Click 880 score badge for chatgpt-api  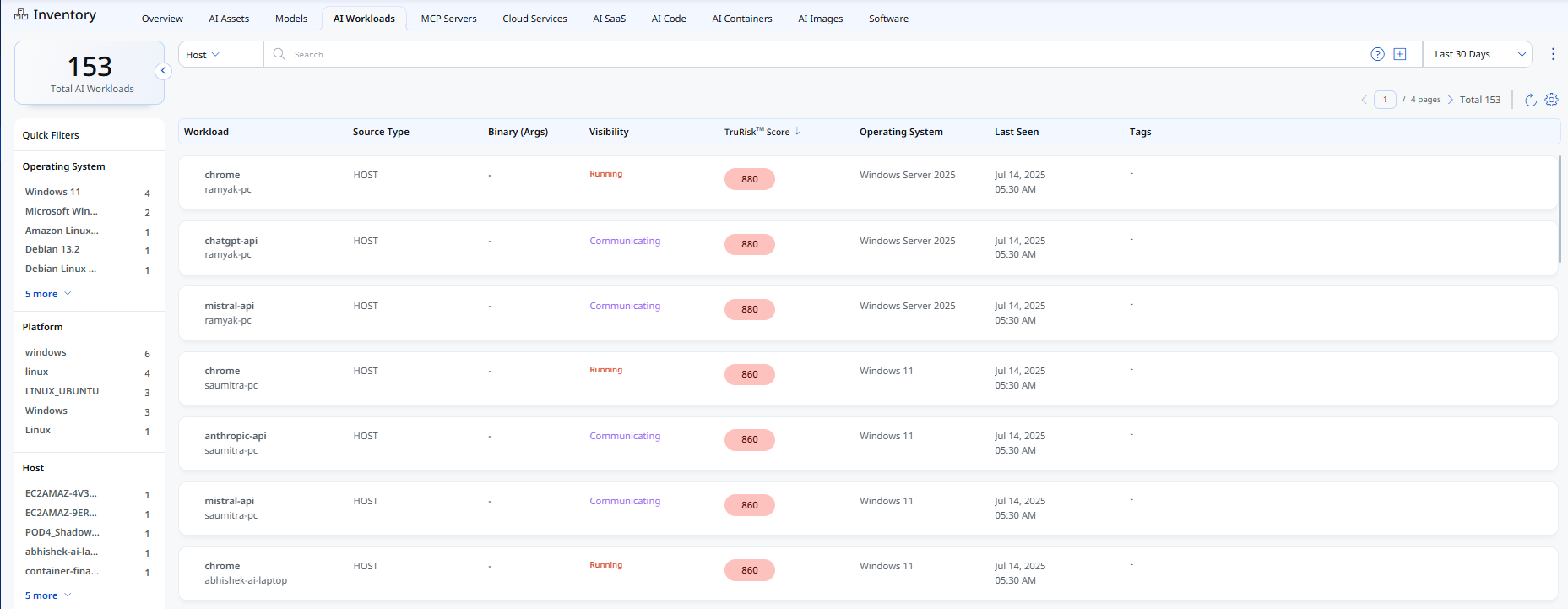[x=750, y=244]
